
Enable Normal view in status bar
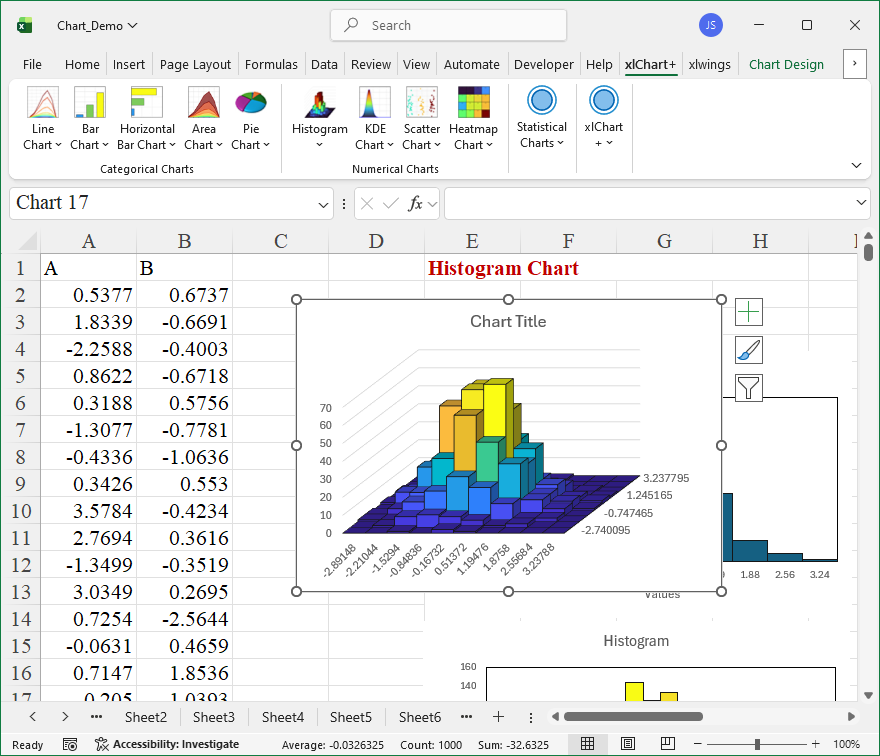pyautogui.click(x=588, y=744)
